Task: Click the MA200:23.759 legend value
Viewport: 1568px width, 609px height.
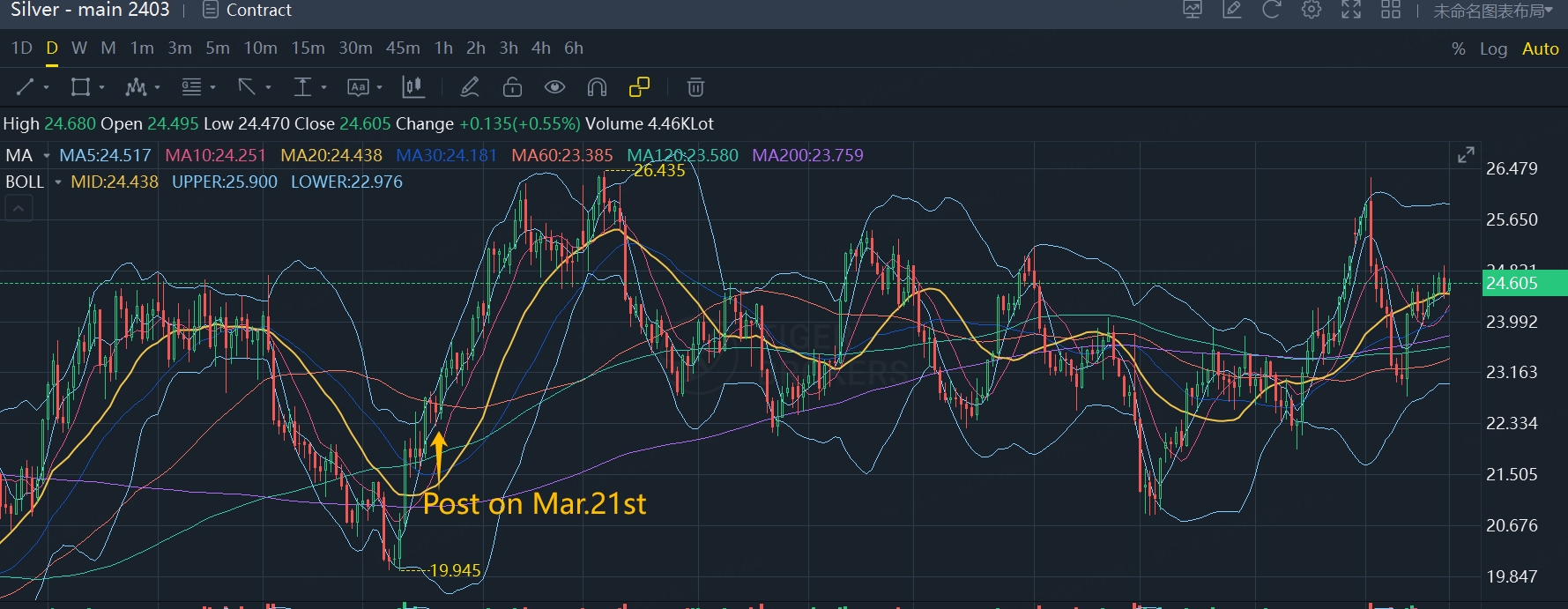Action: 807,156
